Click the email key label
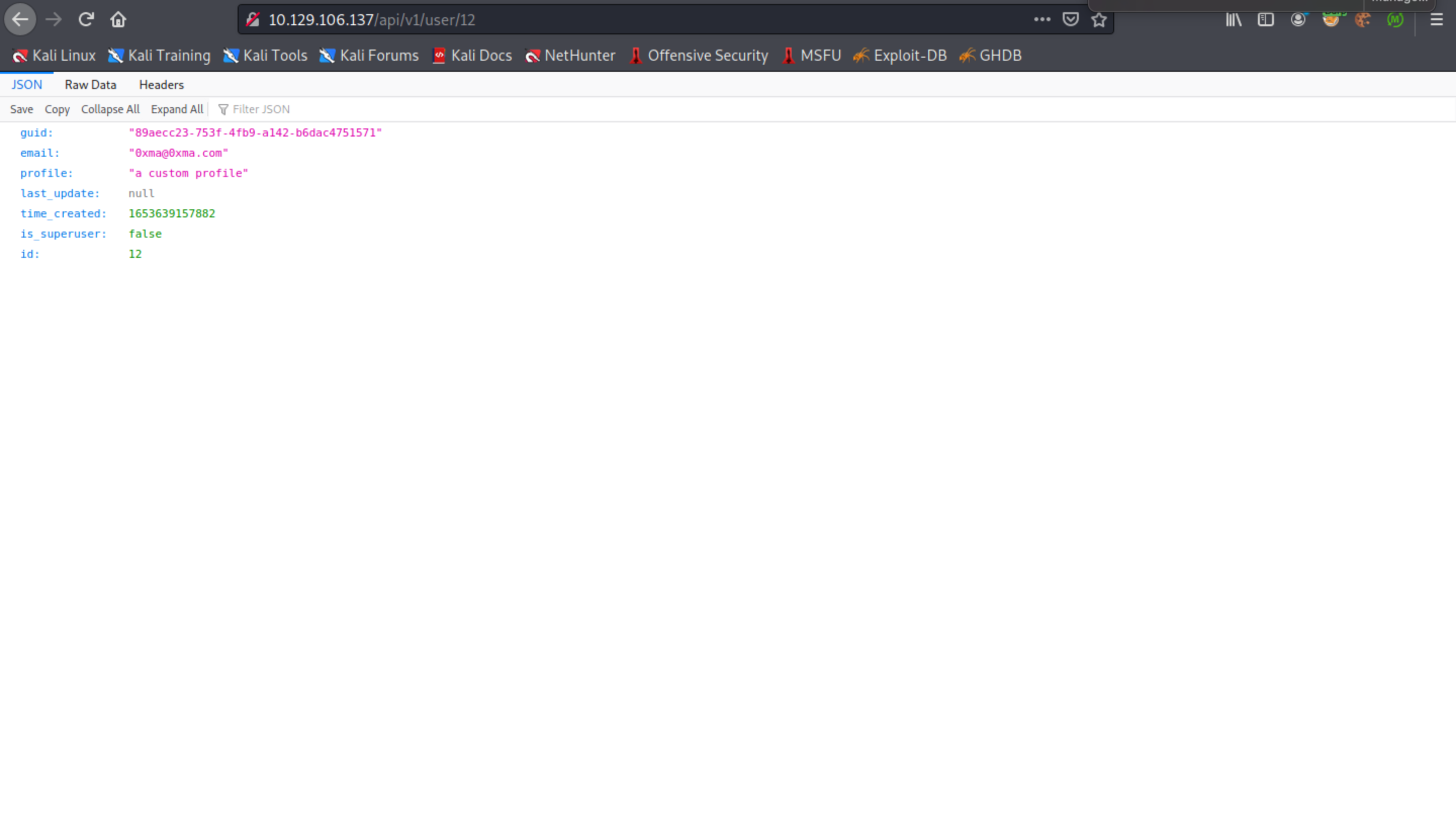This screenshot has height=816, width=1456. pos(40,153)
